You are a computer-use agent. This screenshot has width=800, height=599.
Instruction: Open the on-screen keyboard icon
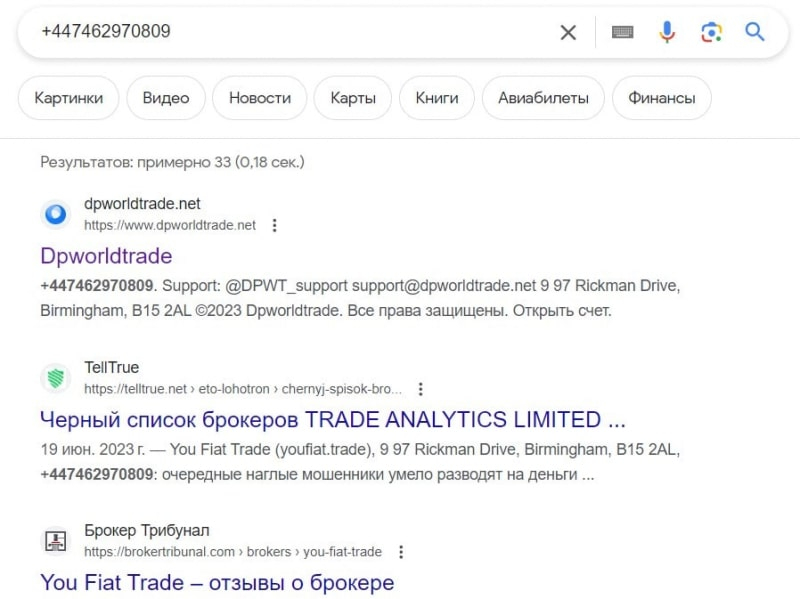[x=622, y=32]
